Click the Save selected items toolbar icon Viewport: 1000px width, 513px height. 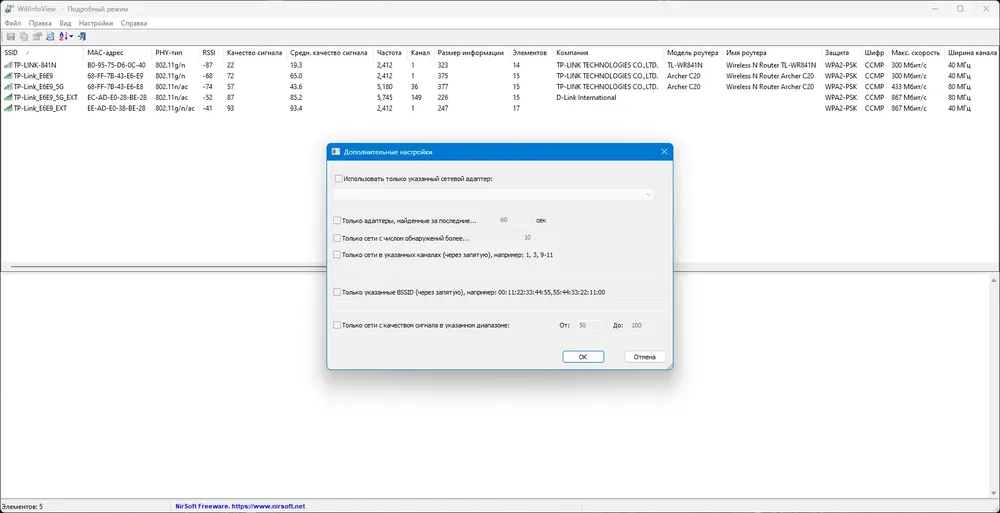point(11,36)
